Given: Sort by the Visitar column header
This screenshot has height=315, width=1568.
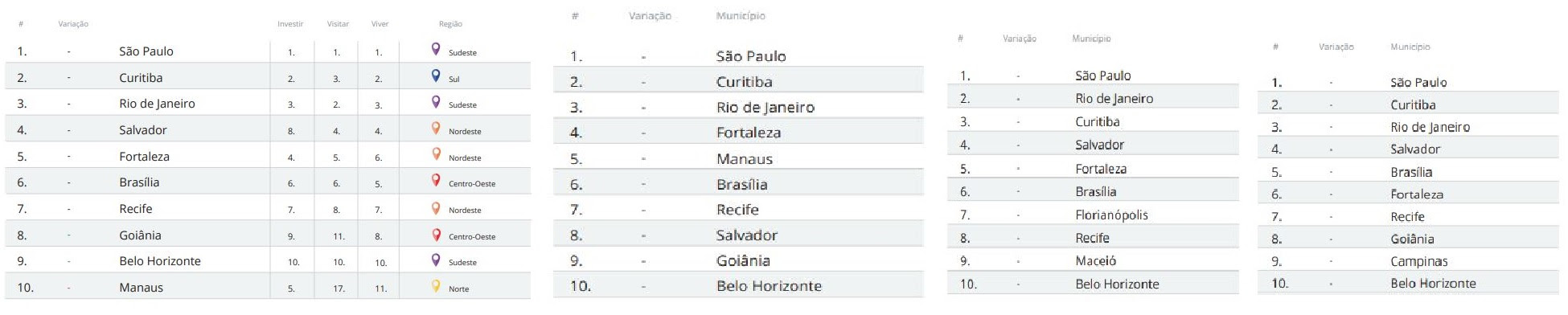Looking at the screenshot, I should pyautogui.click(x=338, y=24).
